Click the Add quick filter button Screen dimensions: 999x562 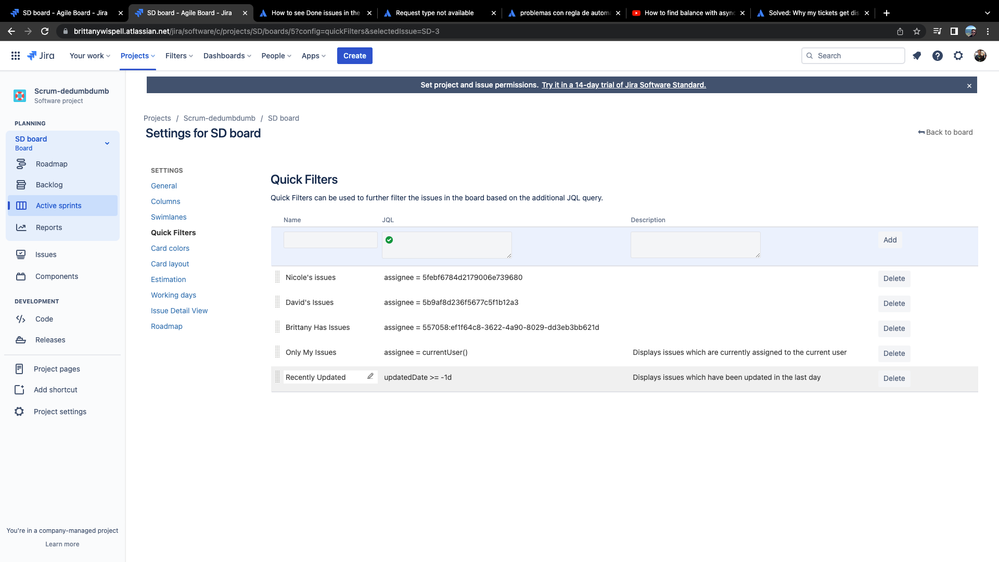(890, 240)
